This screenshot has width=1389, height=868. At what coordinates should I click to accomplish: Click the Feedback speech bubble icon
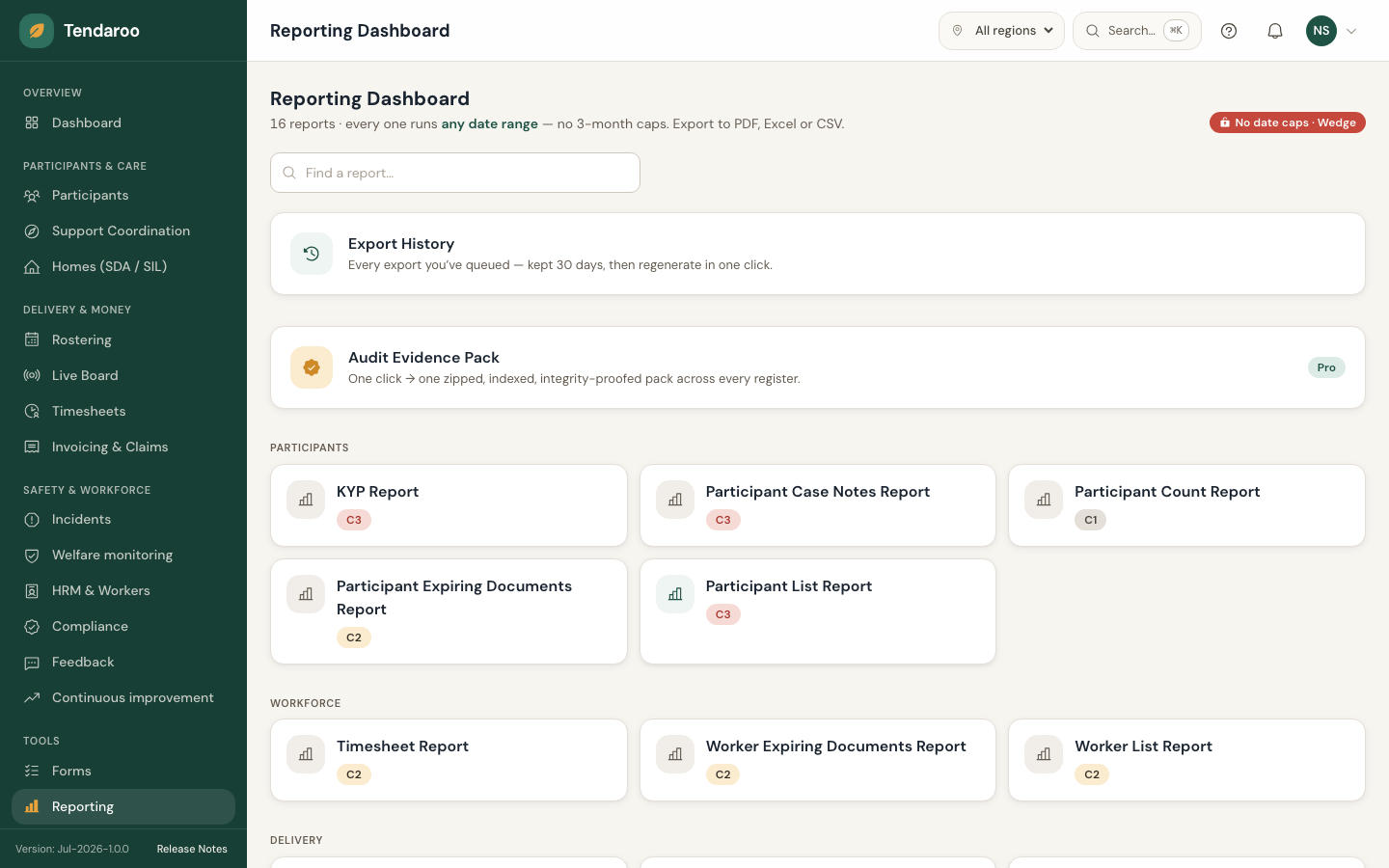pos(32,663)
